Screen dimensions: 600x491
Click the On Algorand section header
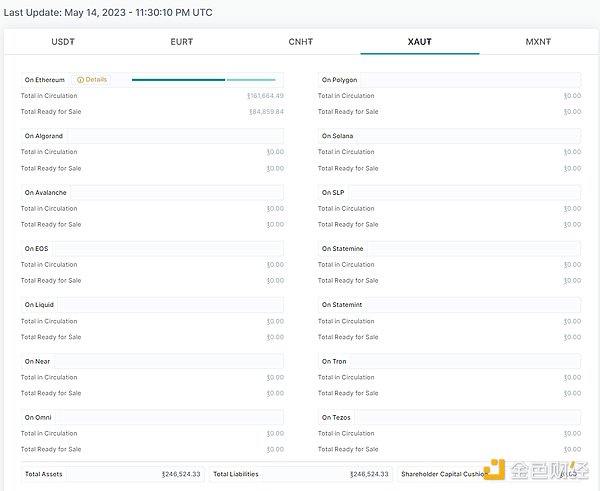[x=44, y=136]
